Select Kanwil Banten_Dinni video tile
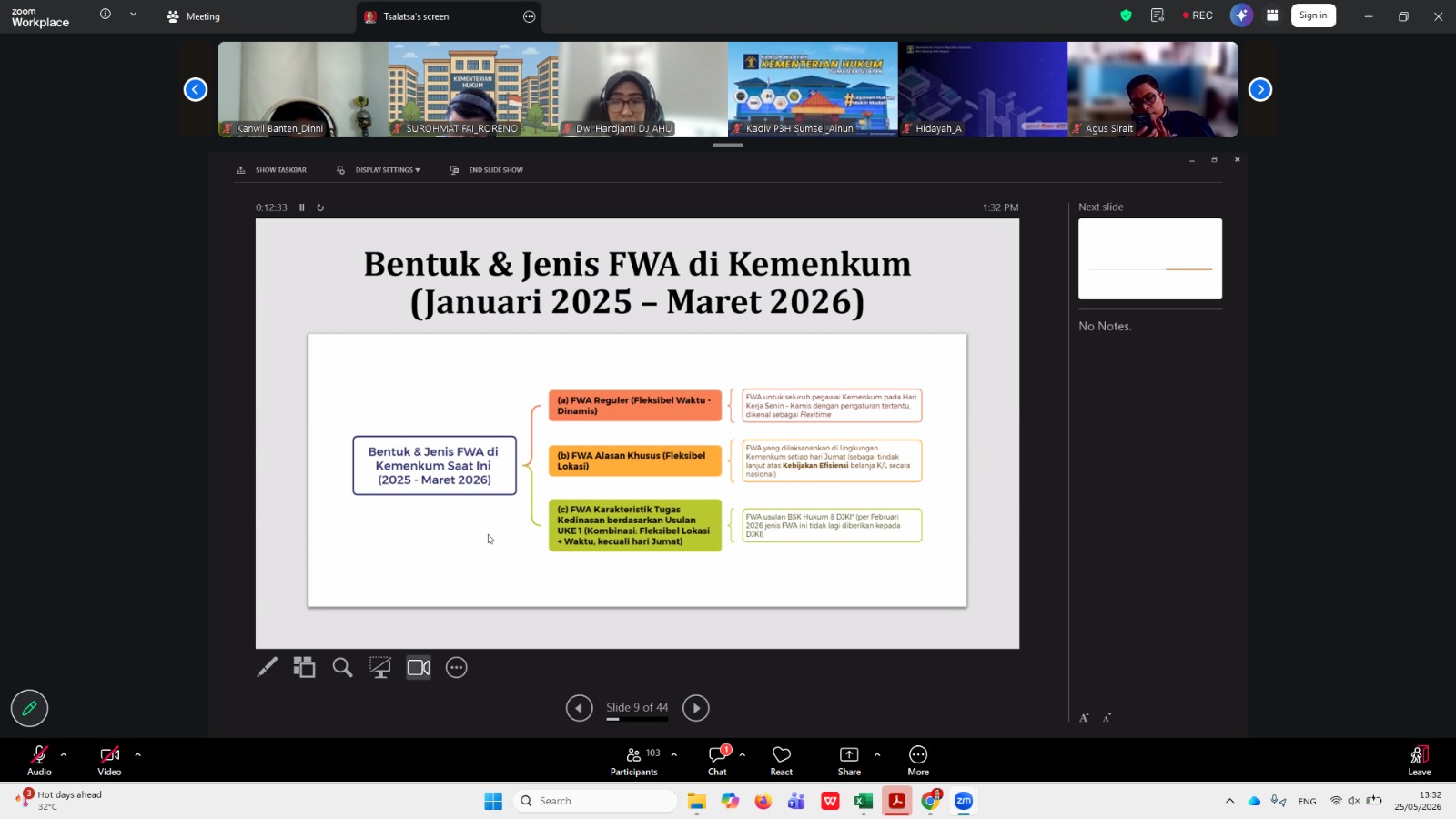This screenshot has width=1456, height=819. pyautogui.click(x=303, y=89)
